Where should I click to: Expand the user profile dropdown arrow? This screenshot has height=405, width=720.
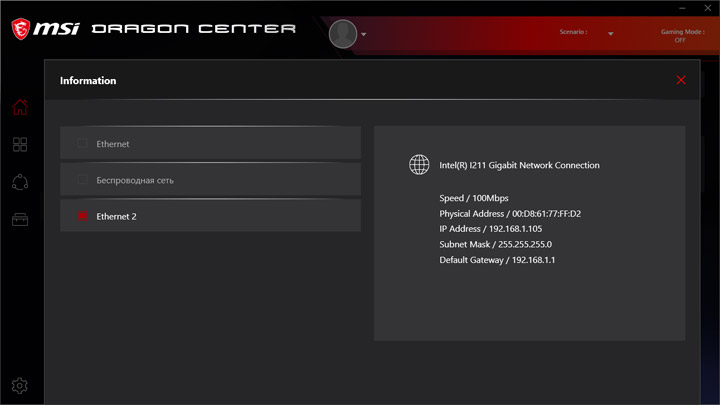(364, 34)
